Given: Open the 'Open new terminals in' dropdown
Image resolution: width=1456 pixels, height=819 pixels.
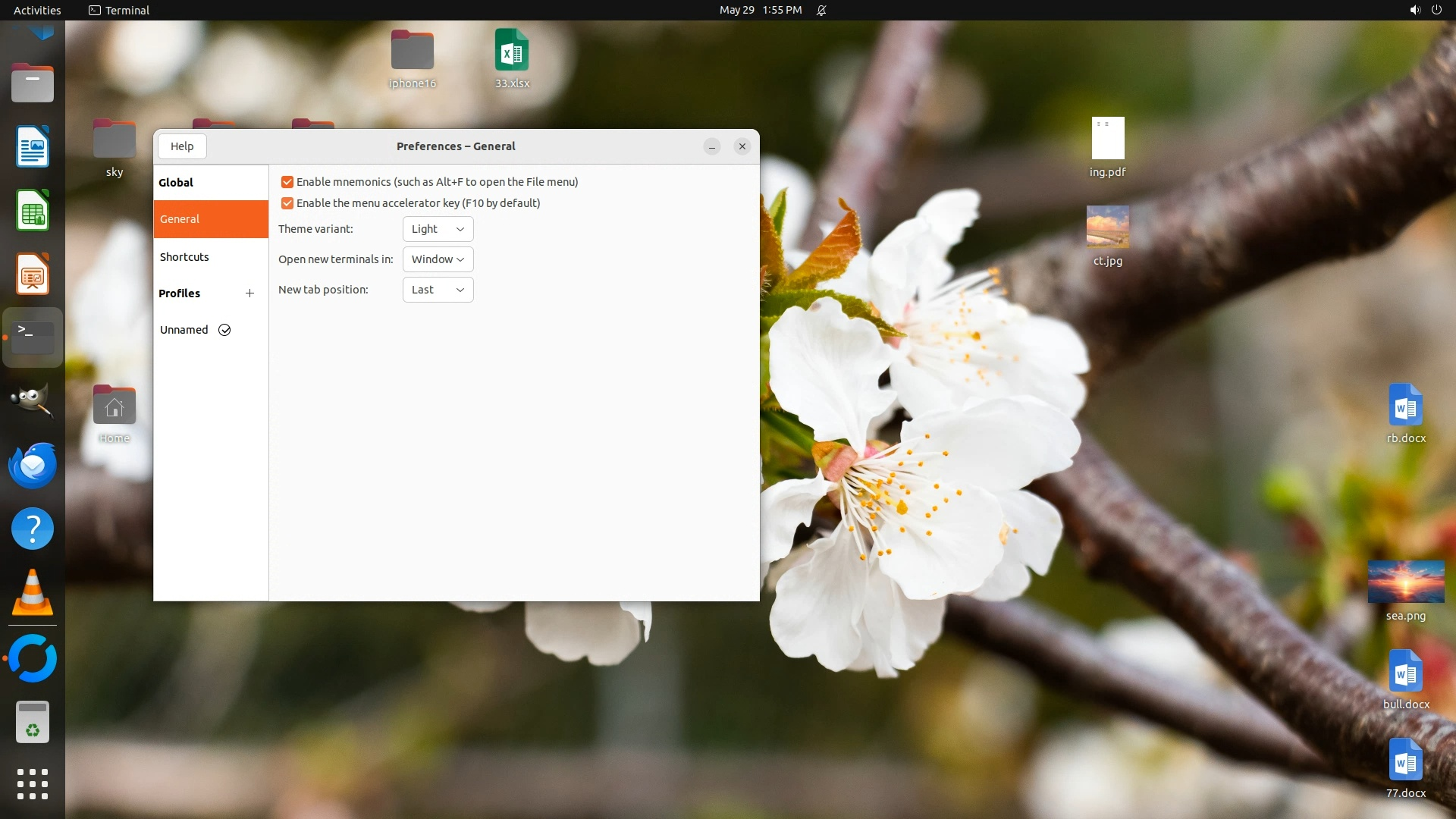Looking at the screenshot, I should 438,259.
